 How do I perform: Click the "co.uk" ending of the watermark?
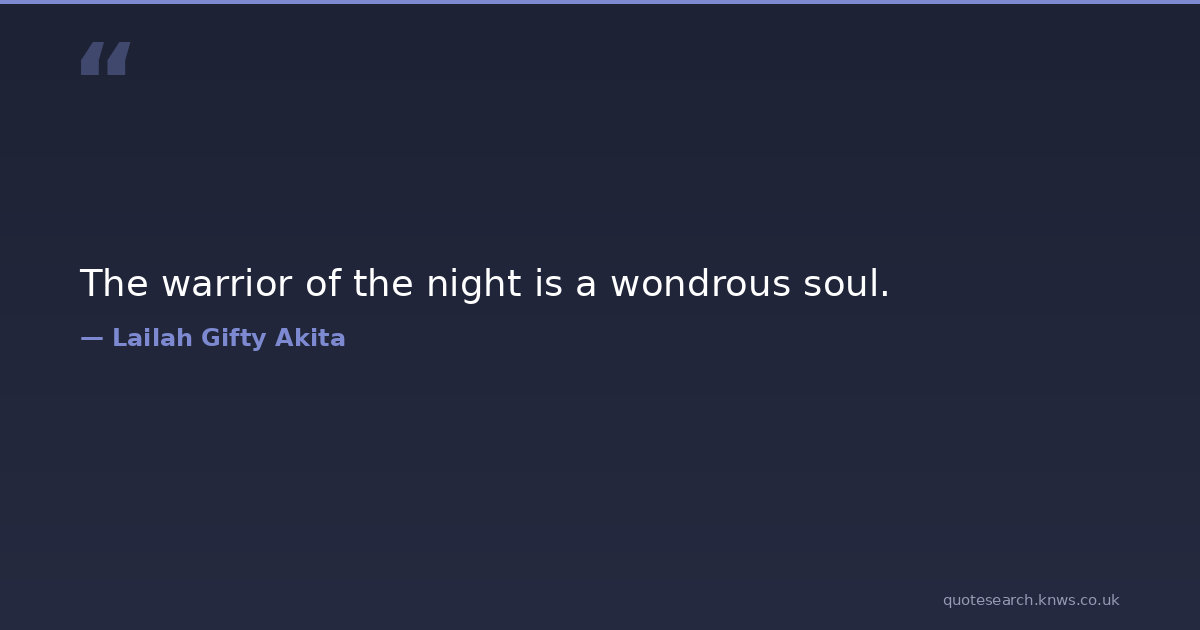tap(1099, 600)
